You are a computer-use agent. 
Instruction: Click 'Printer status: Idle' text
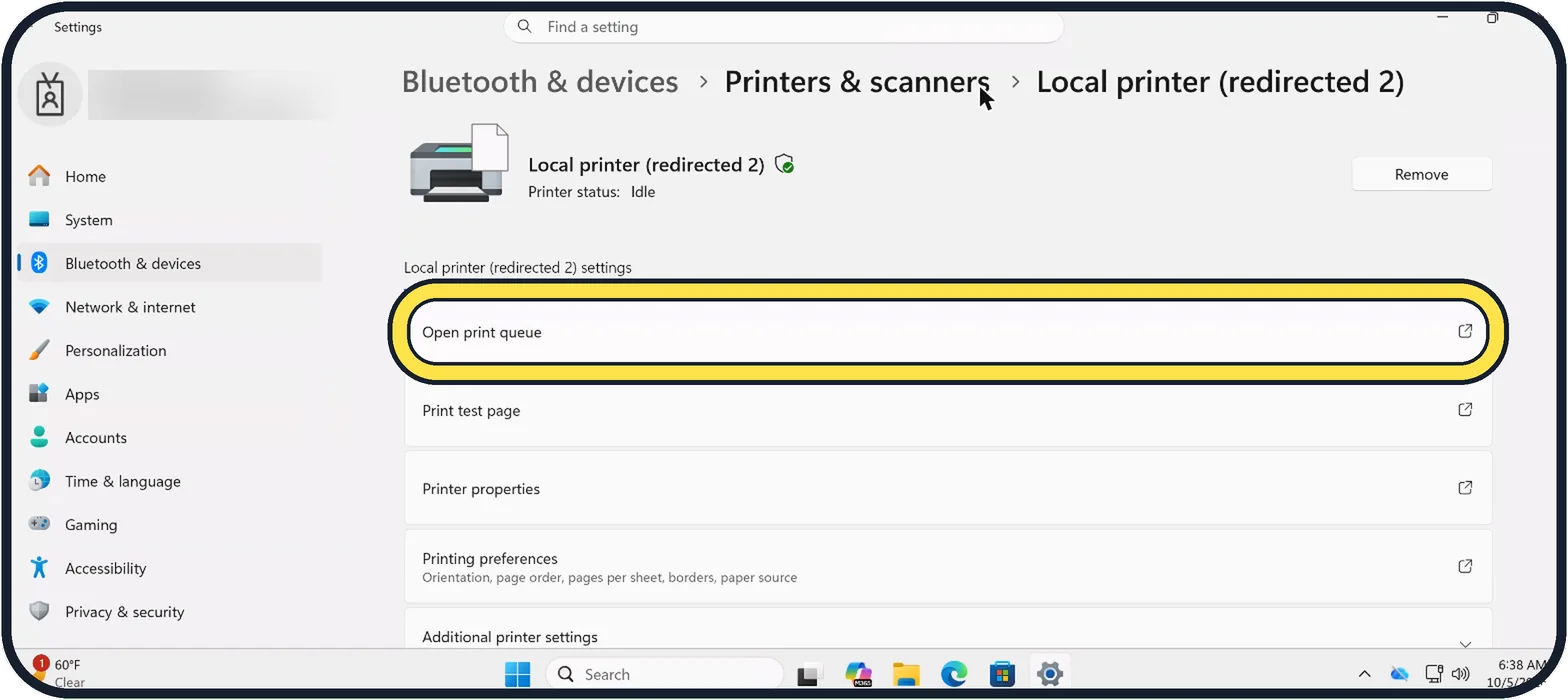point(592,192)
